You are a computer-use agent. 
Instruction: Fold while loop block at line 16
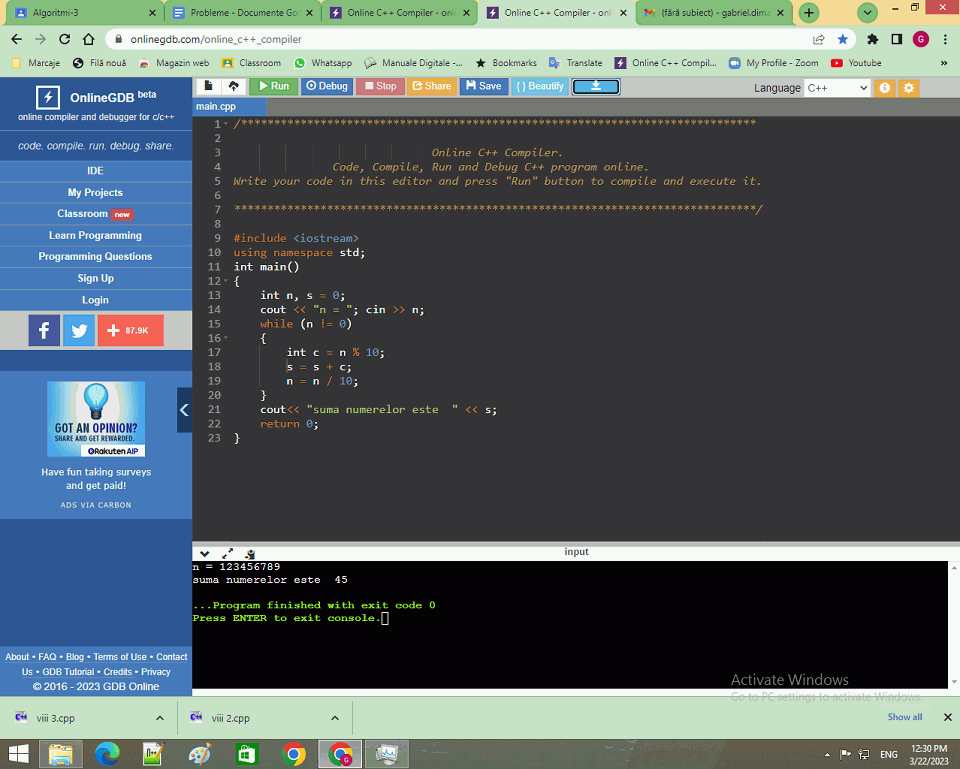tap(225, 339)
